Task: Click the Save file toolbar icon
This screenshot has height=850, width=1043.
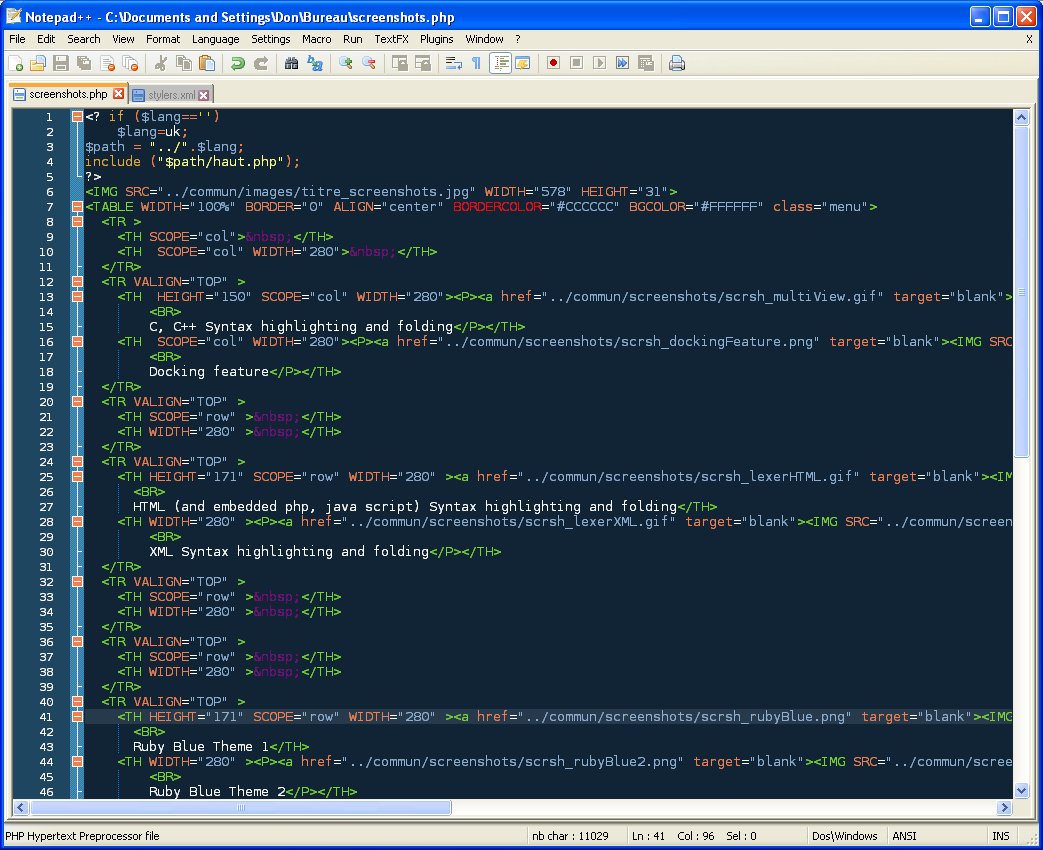Action: pos(61,63)
